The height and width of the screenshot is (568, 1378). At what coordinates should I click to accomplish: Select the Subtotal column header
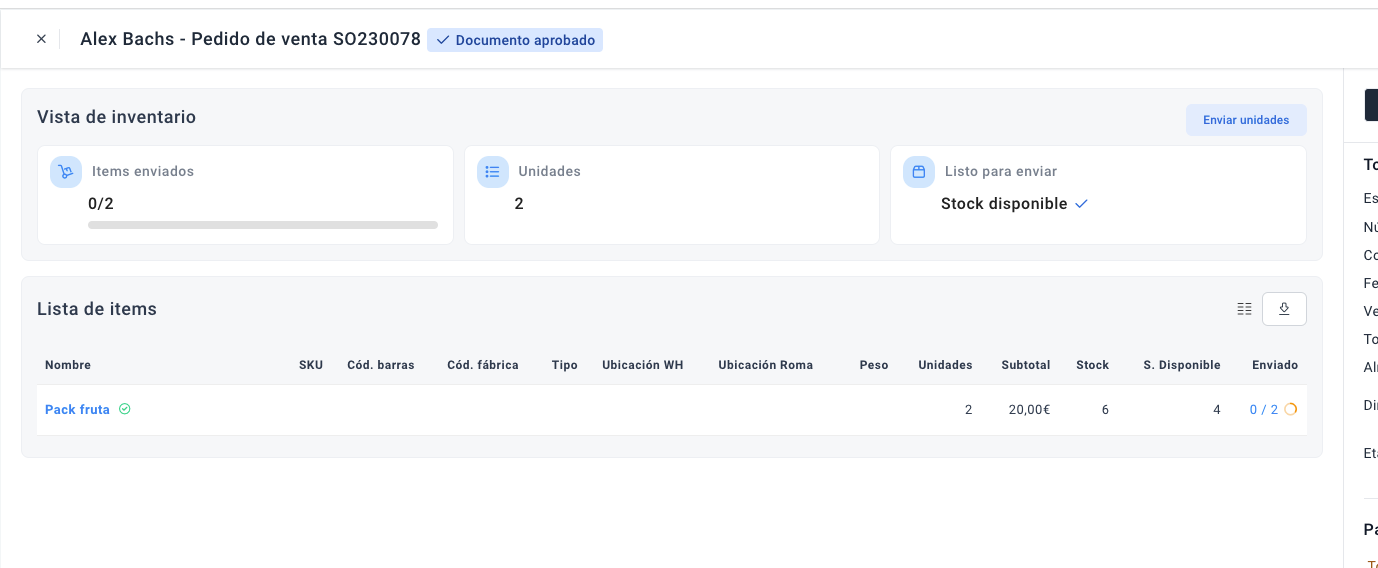point(1025,365)
